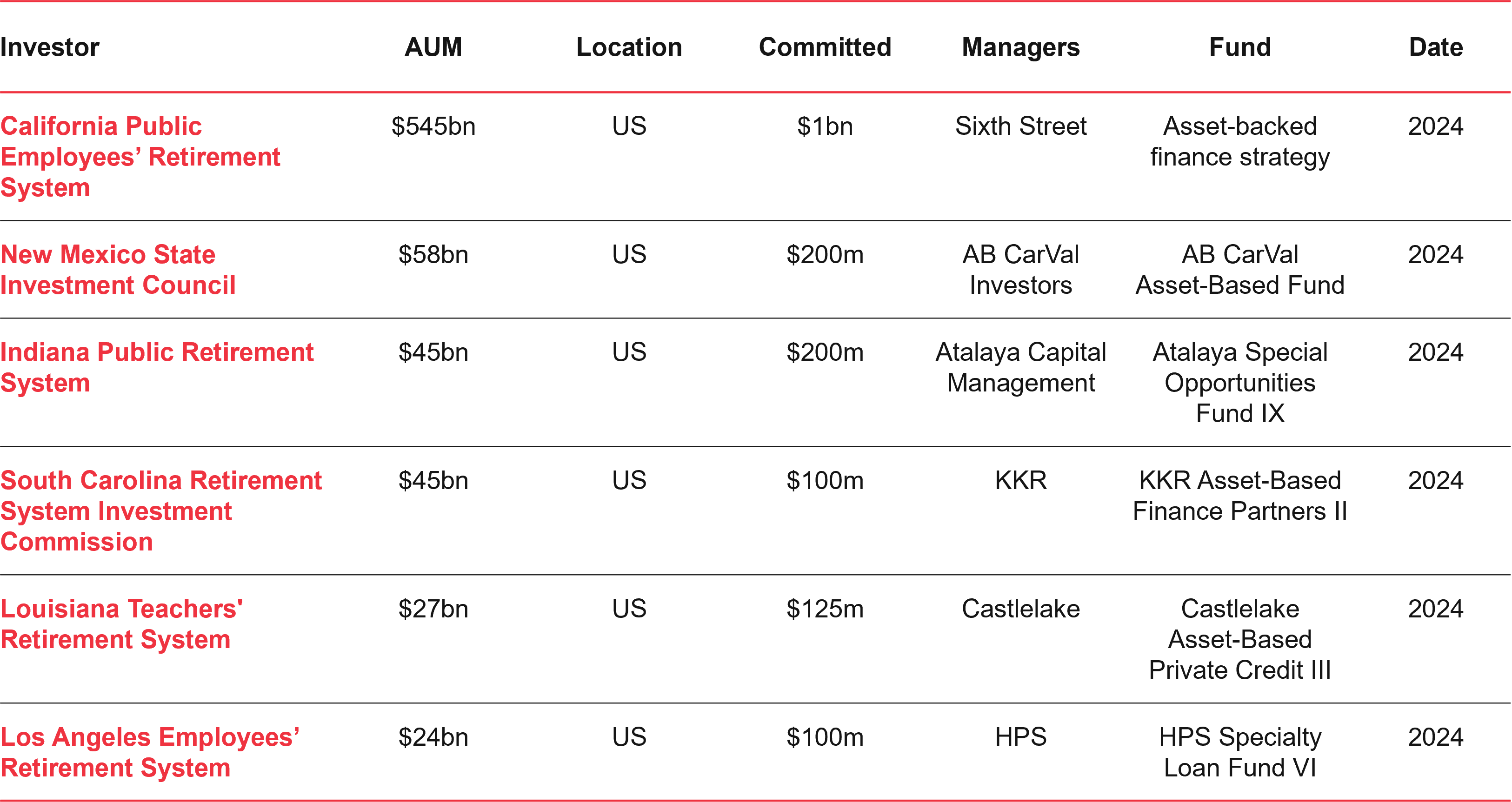Click the Committed column header
1512x802 pixels.
tap(825, 47)
